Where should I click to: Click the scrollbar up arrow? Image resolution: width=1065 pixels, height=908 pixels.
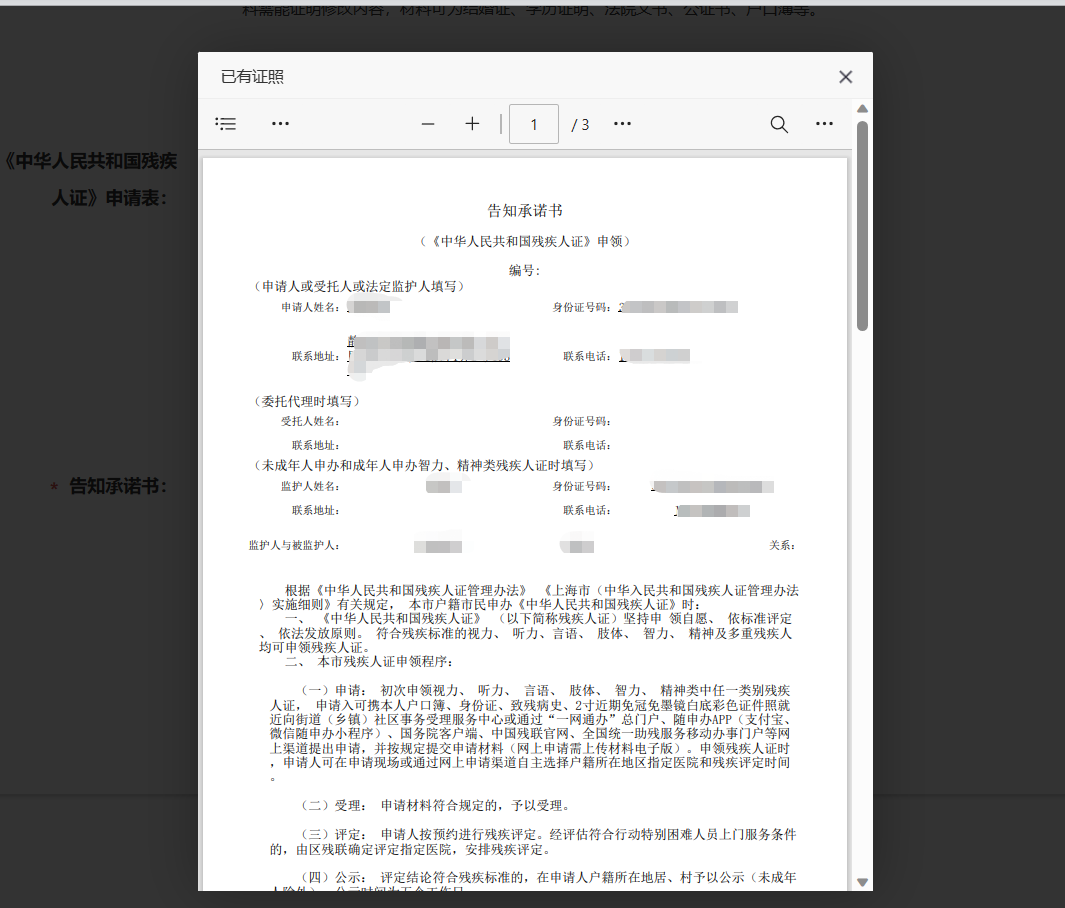[x=863, y=109]
